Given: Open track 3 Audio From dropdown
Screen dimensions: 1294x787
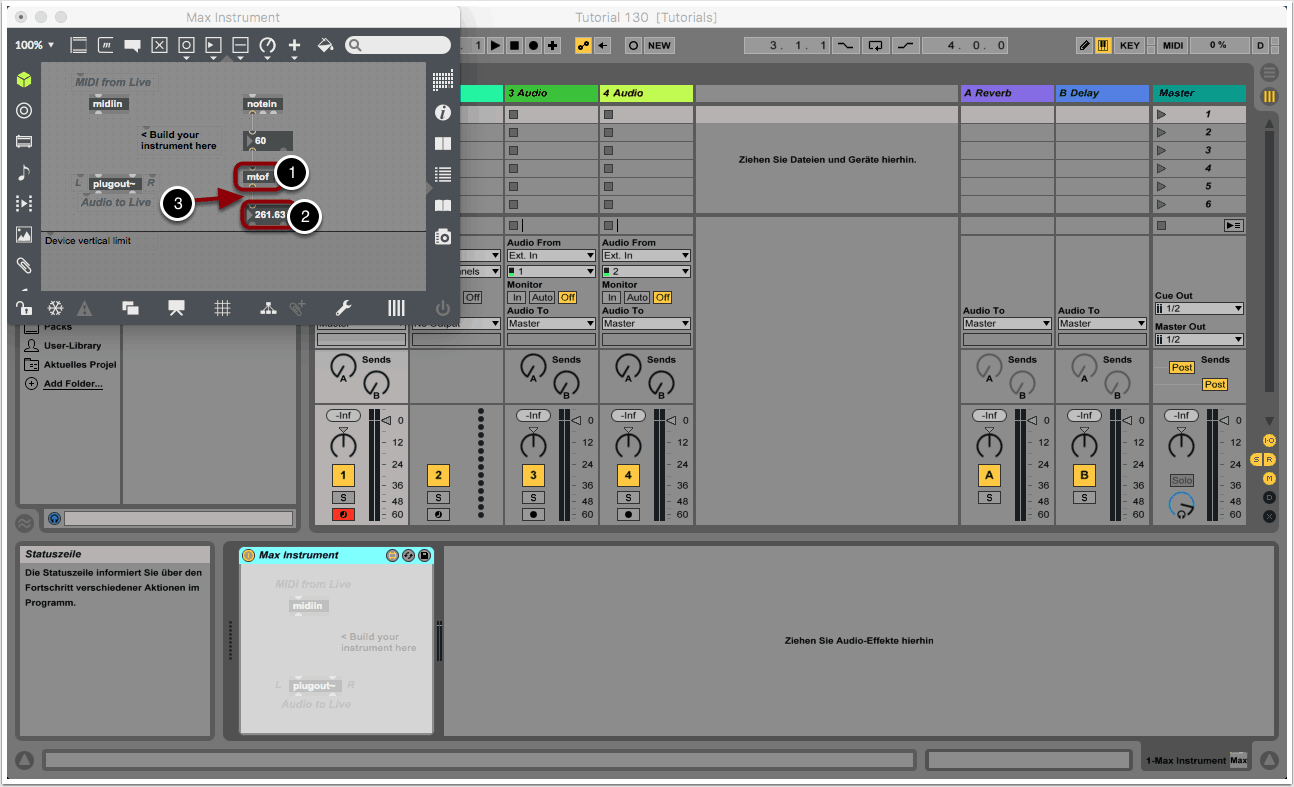Looking at the screenshot, I should coord(551,256).
